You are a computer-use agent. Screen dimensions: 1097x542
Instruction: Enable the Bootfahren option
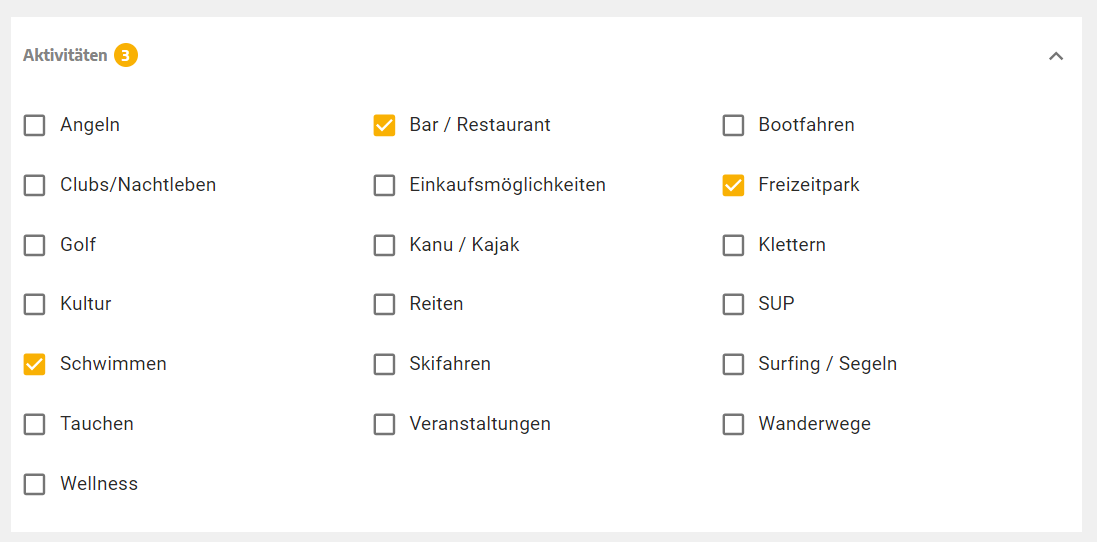(x=733, y=125)
